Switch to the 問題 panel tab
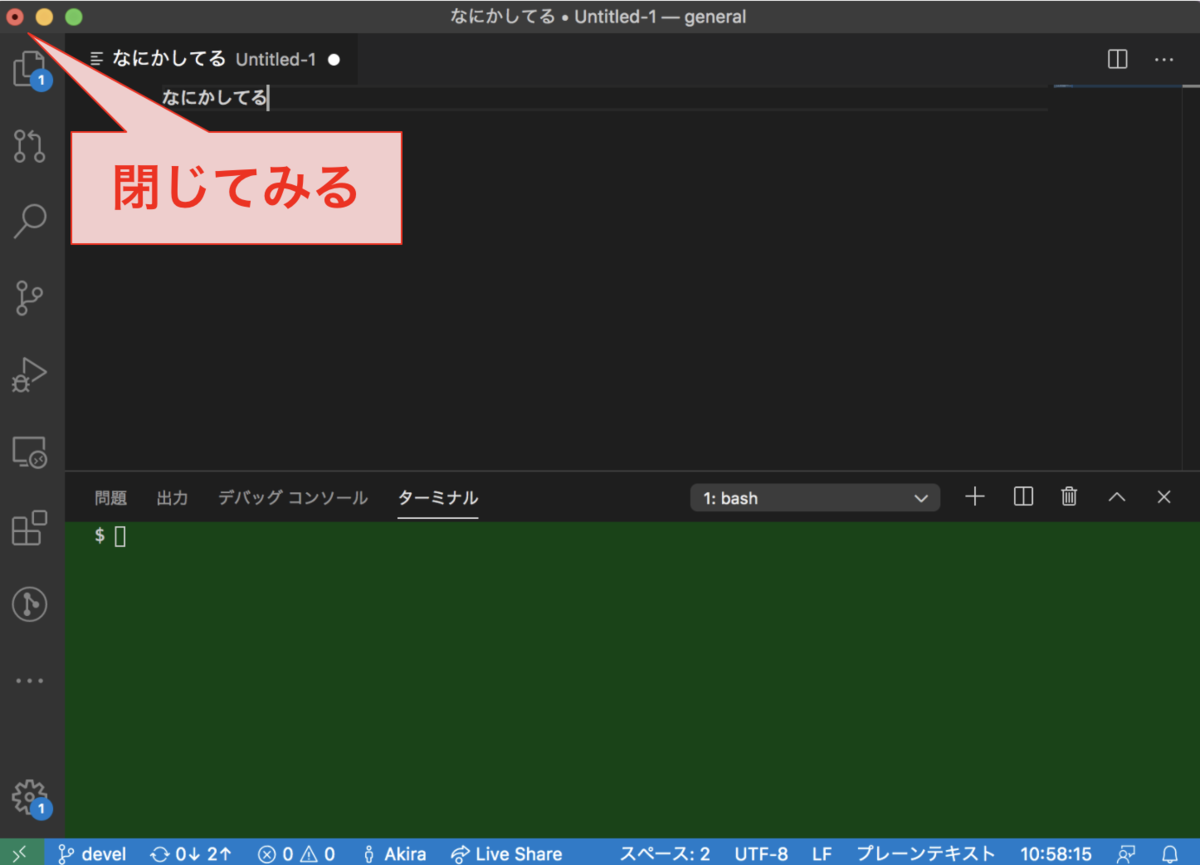This screenshot has height=865, width=1200. tap(111, 498)
